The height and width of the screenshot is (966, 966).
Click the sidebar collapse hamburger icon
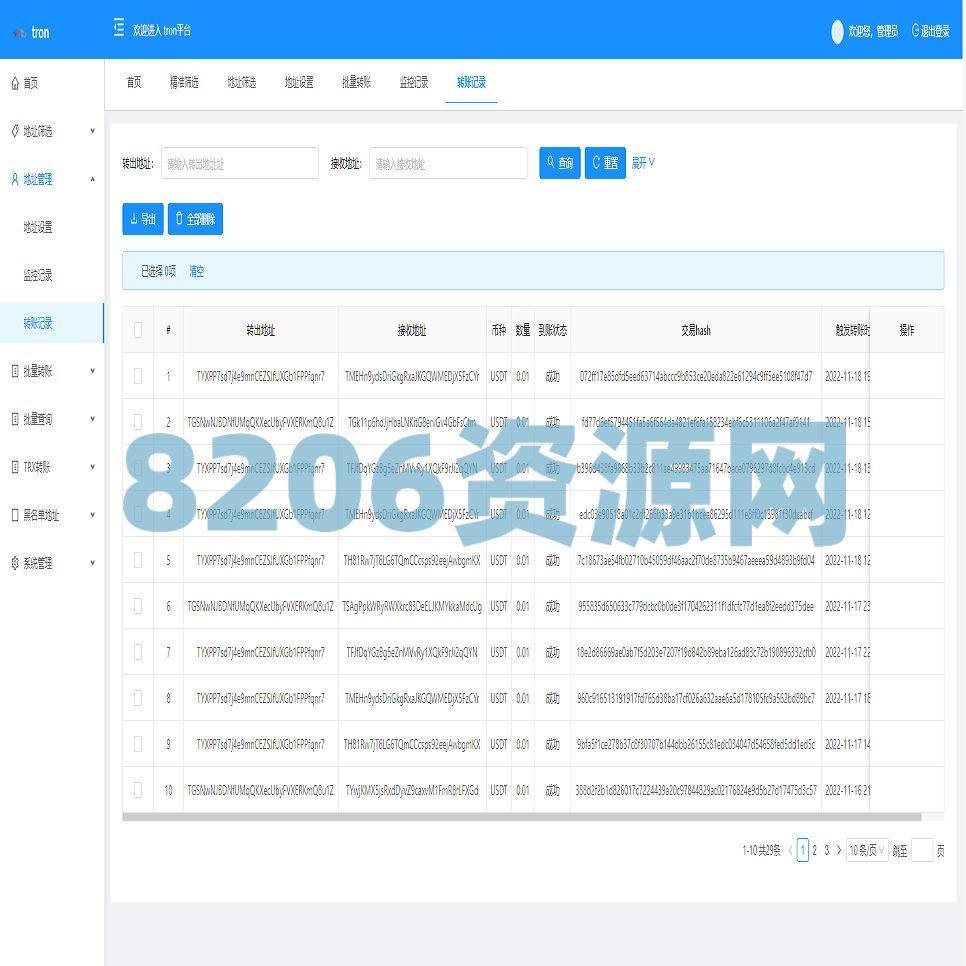point(118,29)
